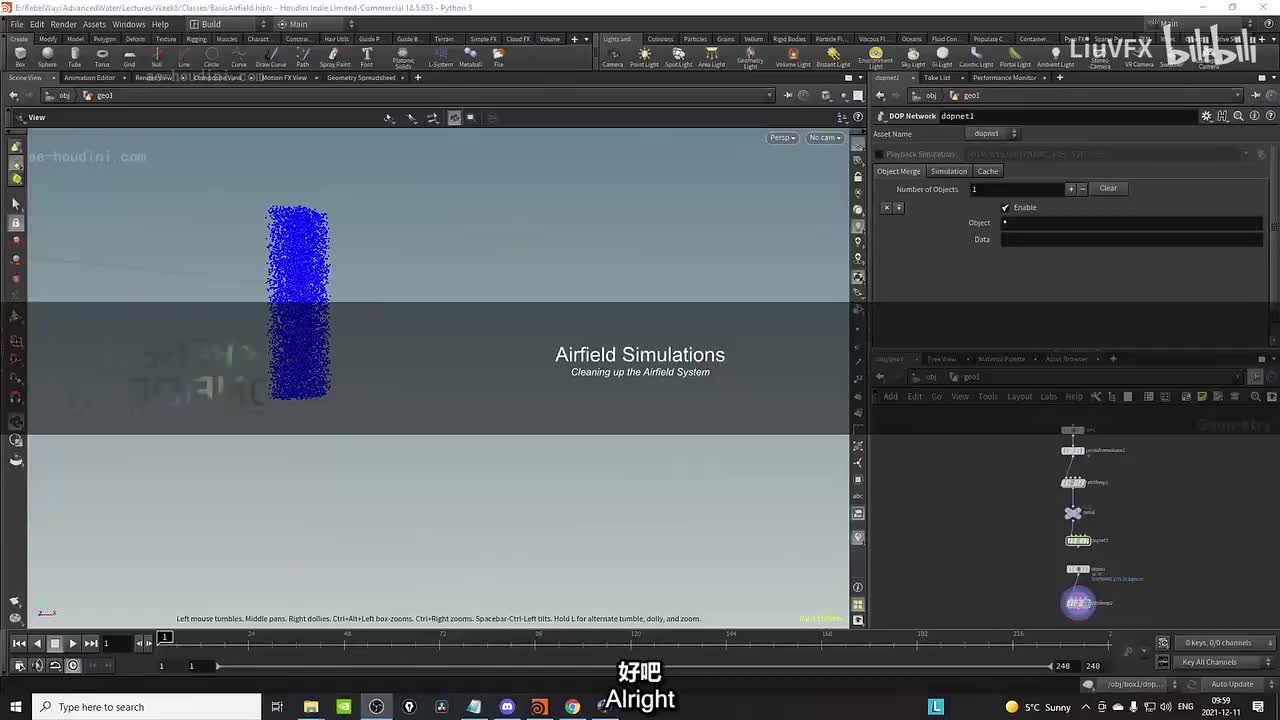This screenshot has width=1280, height=720.
Task: Create a Grid from the shelf
Action: [129, 57]
